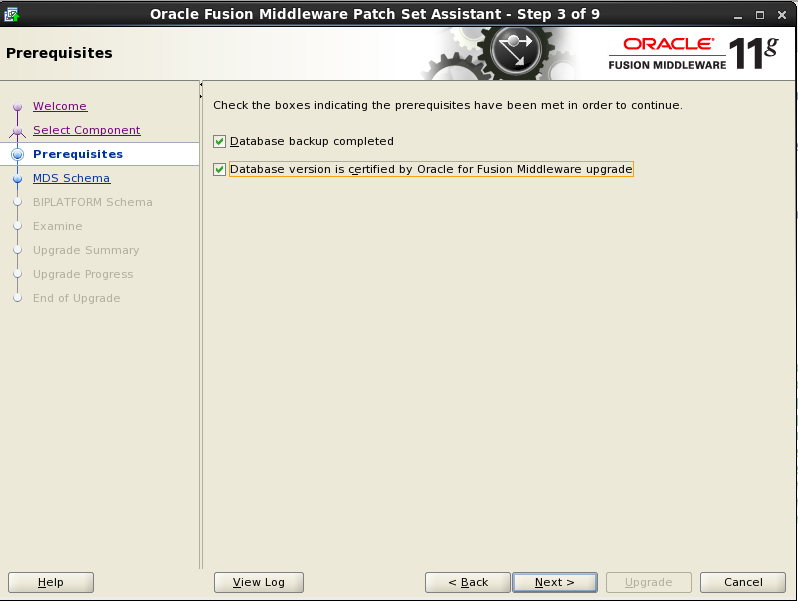The image size is (798, 601).
Task: Click the Prerequisites current step bullet icon
Action: tap(17, 154)
